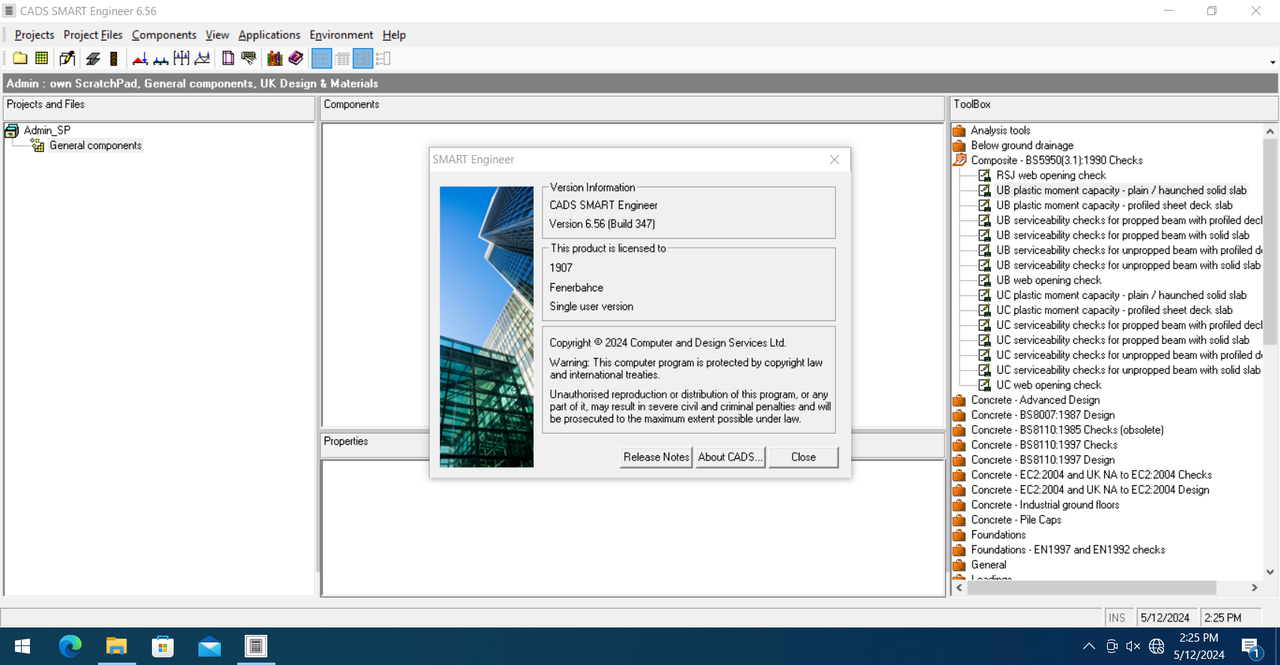1280x665 pixels.
Task: Expand Foundations - EN1997 and EN1992 checks folder
Action: coord(1067,550)
